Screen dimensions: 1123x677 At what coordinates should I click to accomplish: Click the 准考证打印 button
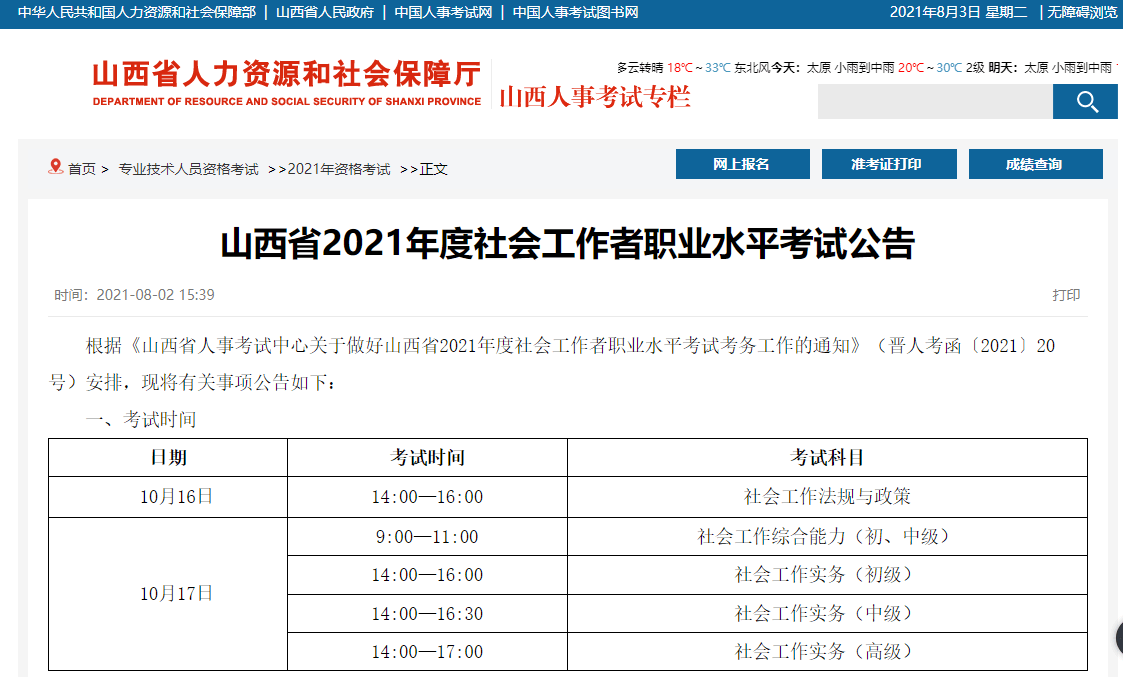(x=889, y=164)
